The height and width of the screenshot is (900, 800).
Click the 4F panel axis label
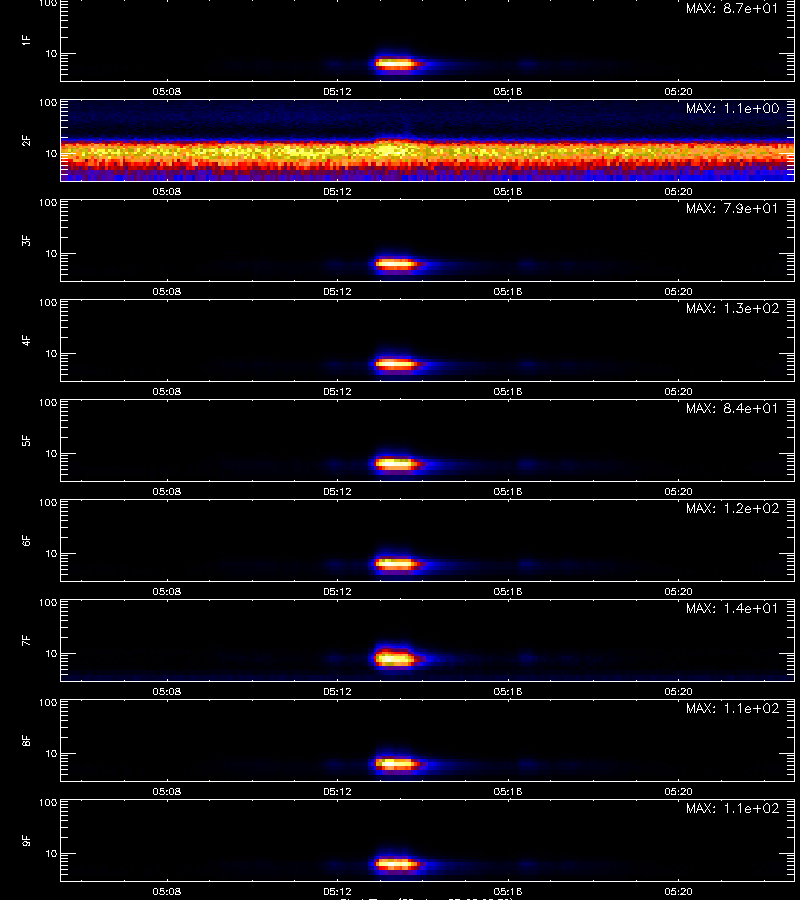pos(26,340)
